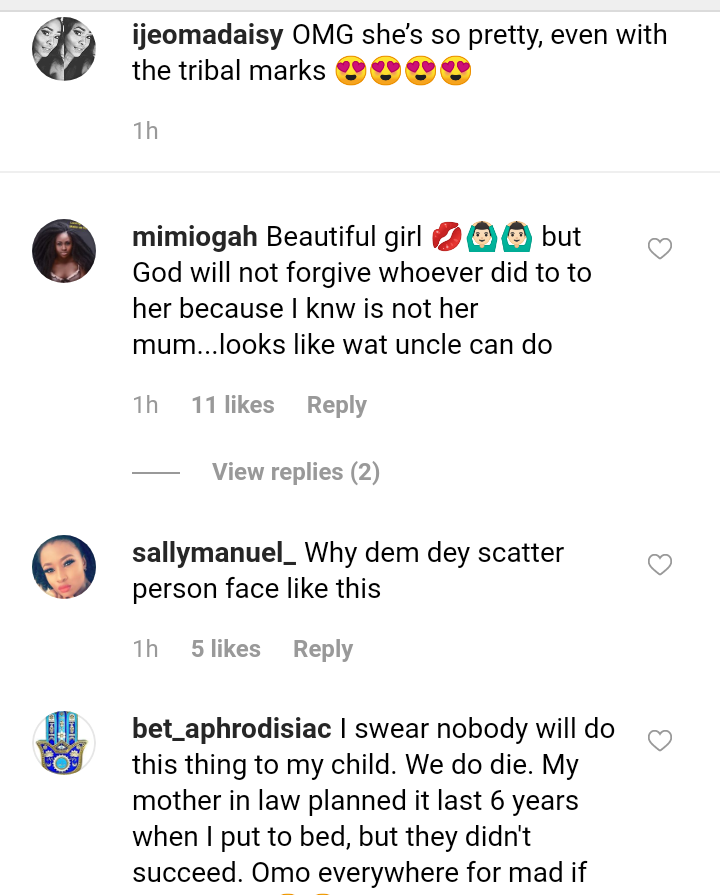Viewport: 720px width, 895px height.
Task: Open sallymanuel_ username link
Action: (x=213, y=552)
